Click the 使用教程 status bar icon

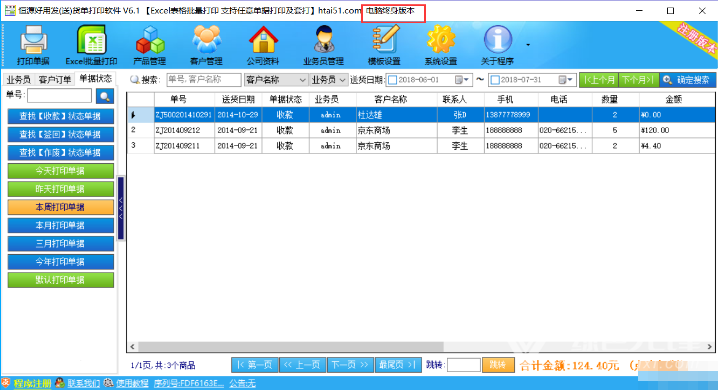(108, 383)
